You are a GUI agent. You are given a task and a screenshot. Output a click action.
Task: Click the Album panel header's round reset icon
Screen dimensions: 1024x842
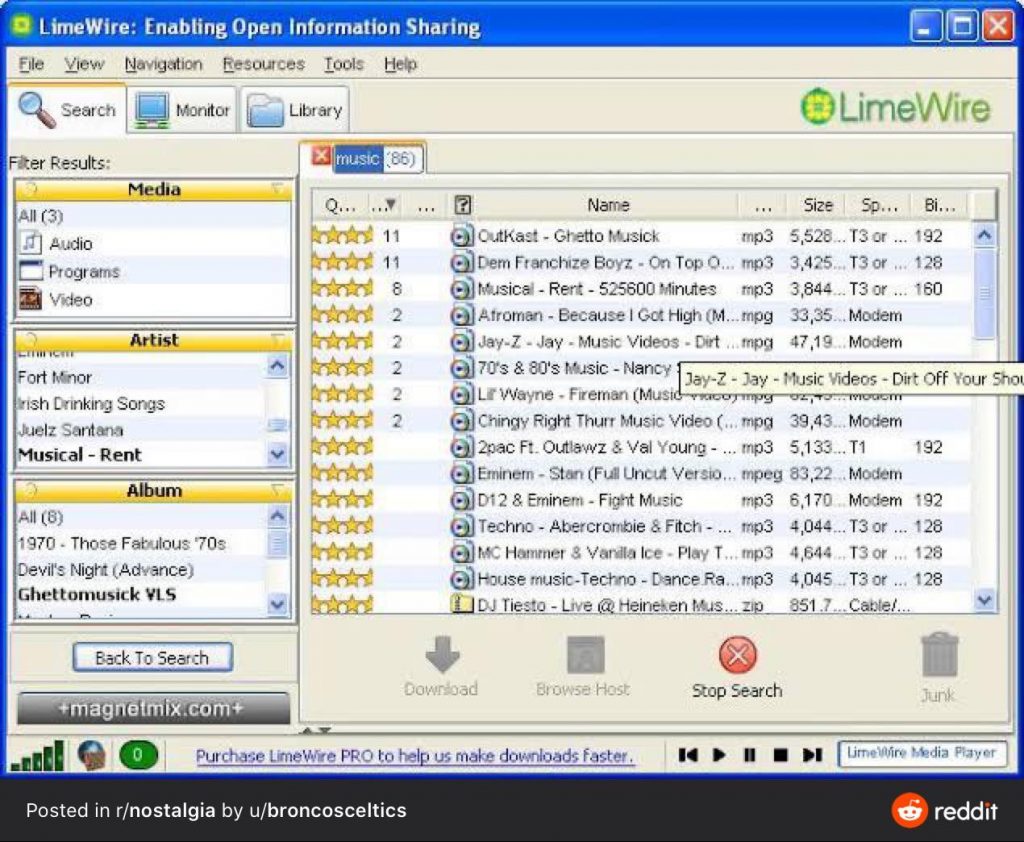(30, 490)
